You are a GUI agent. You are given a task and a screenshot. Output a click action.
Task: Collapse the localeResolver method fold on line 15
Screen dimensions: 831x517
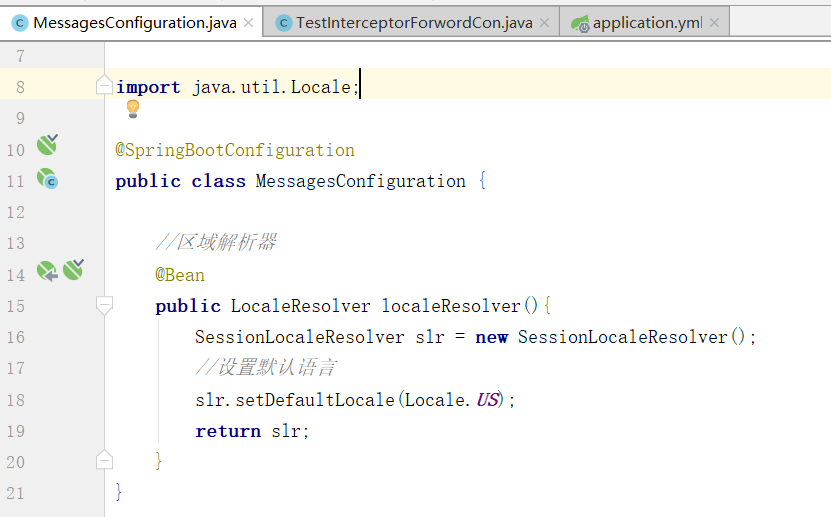pyautogui.click(x=104, y=305)
